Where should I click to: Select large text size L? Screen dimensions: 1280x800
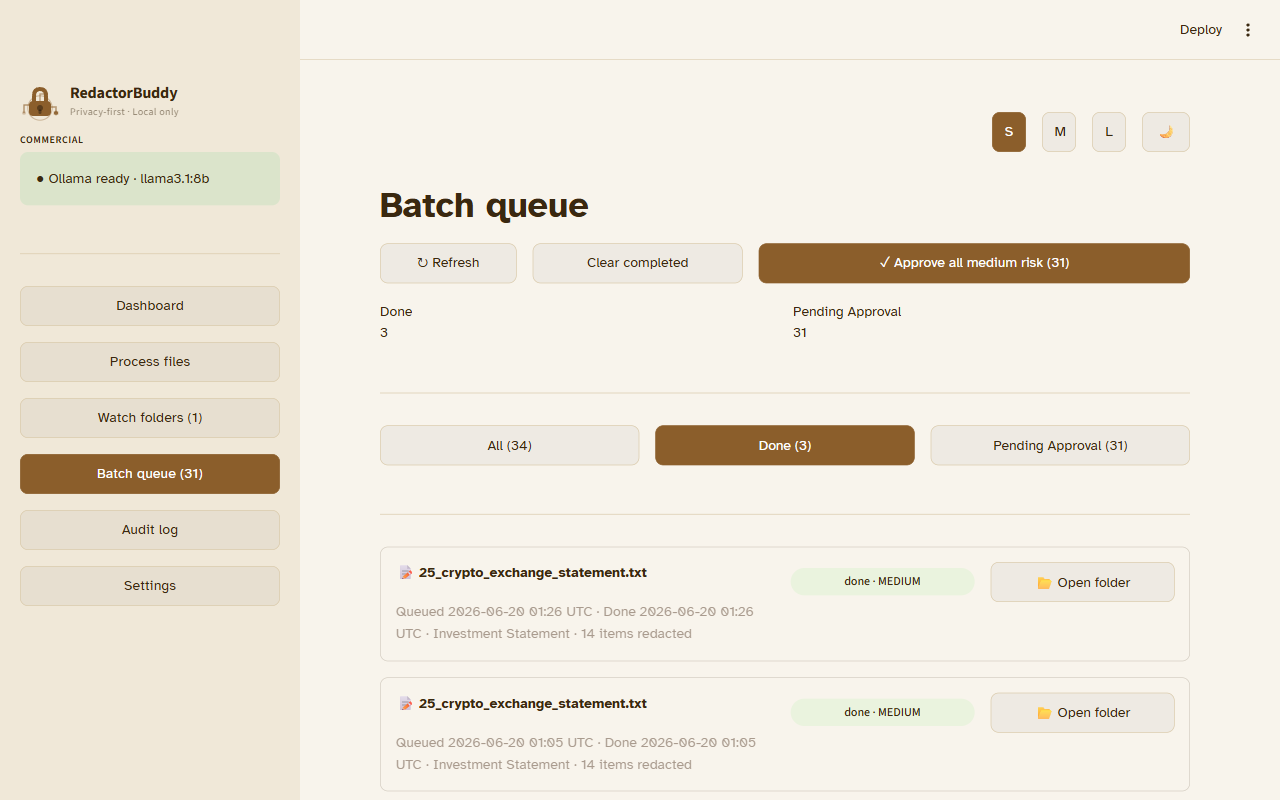point(1109,132)
